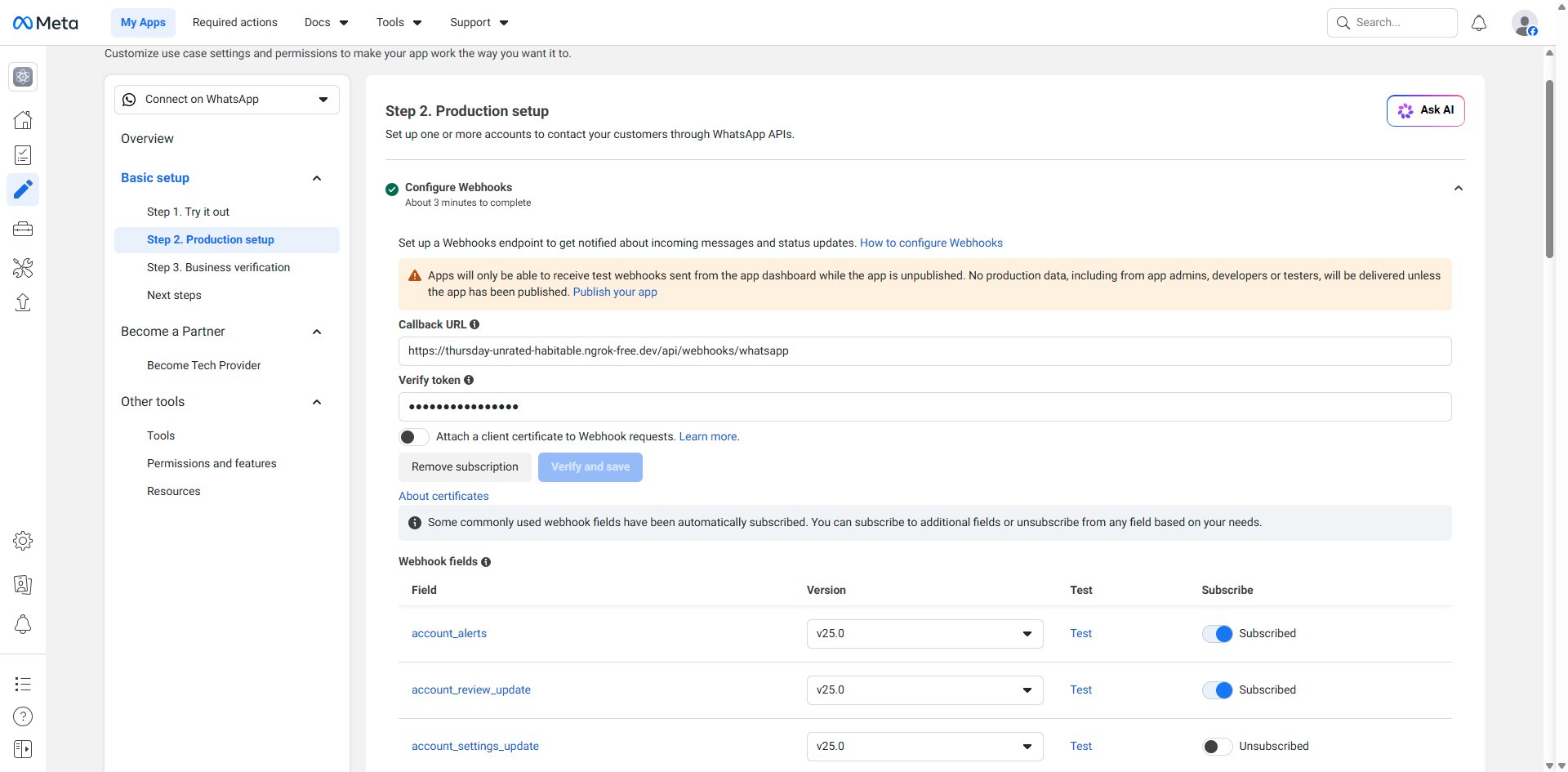Open the app icon in the sidebar
Viewport: 1568px width, 772px height.
tap(23, 77)
